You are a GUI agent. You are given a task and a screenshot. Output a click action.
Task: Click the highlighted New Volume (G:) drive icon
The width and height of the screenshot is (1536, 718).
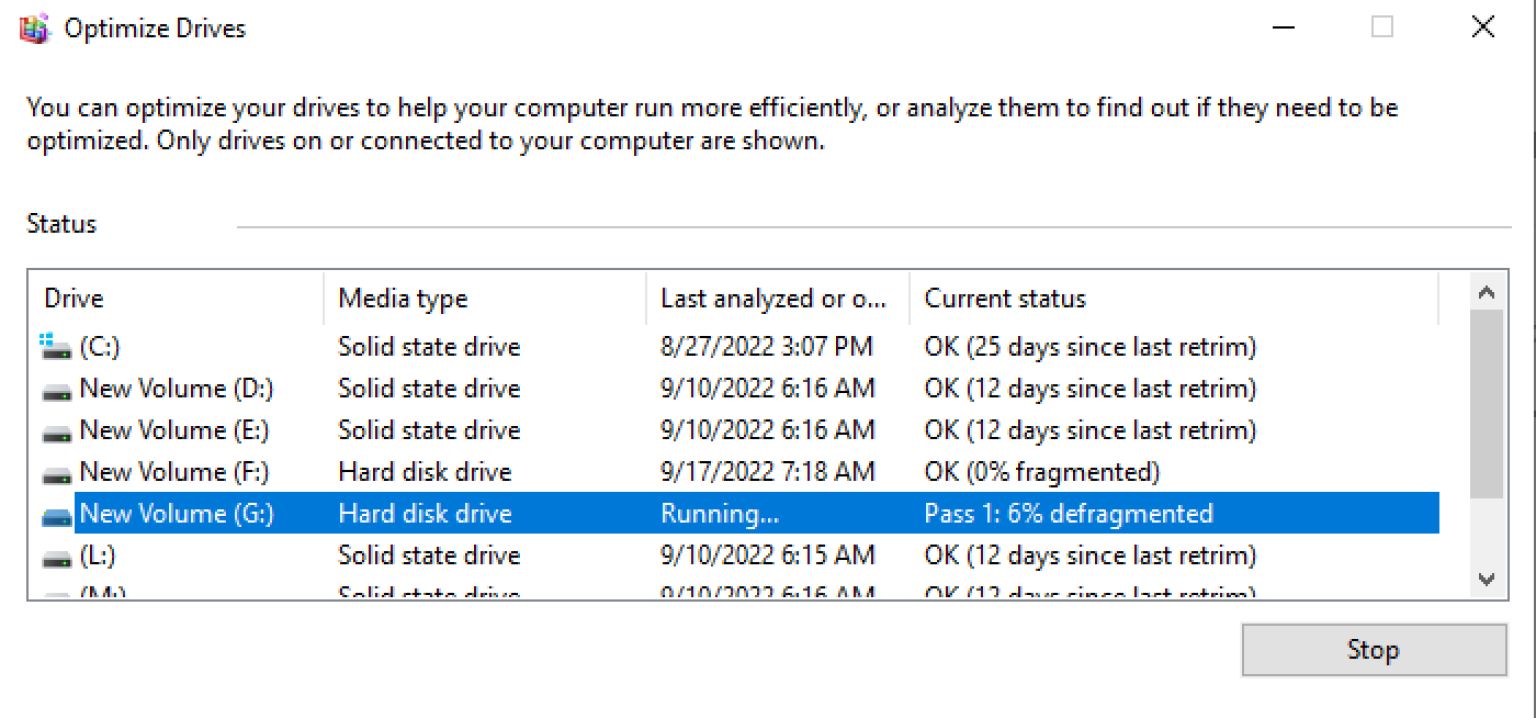[x=56, y=513]
